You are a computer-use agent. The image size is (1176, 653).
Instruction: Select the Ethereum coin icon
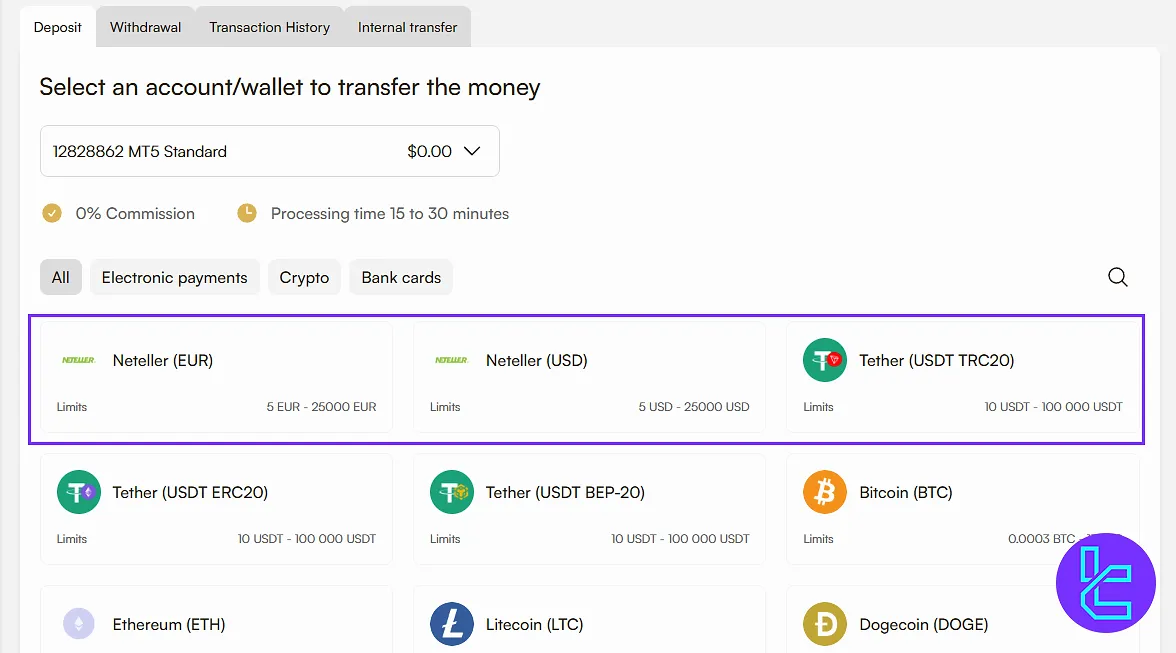point(78,624)
